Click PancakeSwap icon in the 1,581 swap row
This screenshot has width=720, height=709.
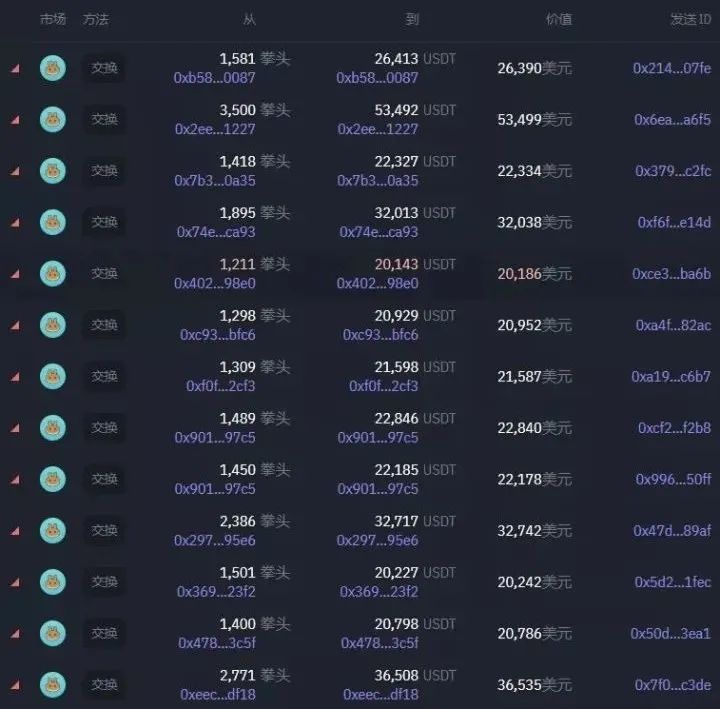click(52, 68)
